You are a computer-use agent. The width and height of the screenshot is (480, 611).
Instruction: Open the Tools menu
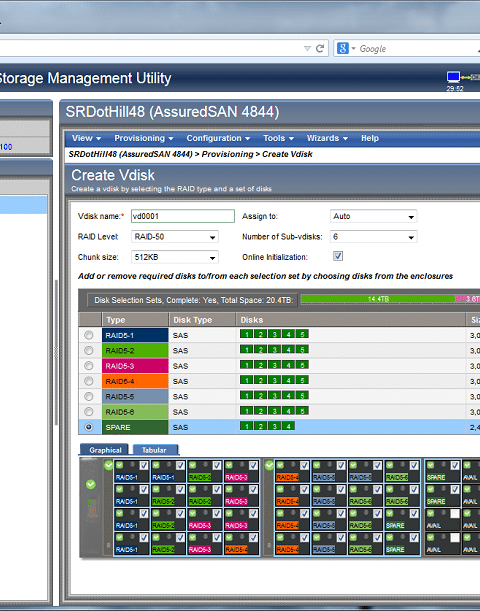(x=278, y=138)
